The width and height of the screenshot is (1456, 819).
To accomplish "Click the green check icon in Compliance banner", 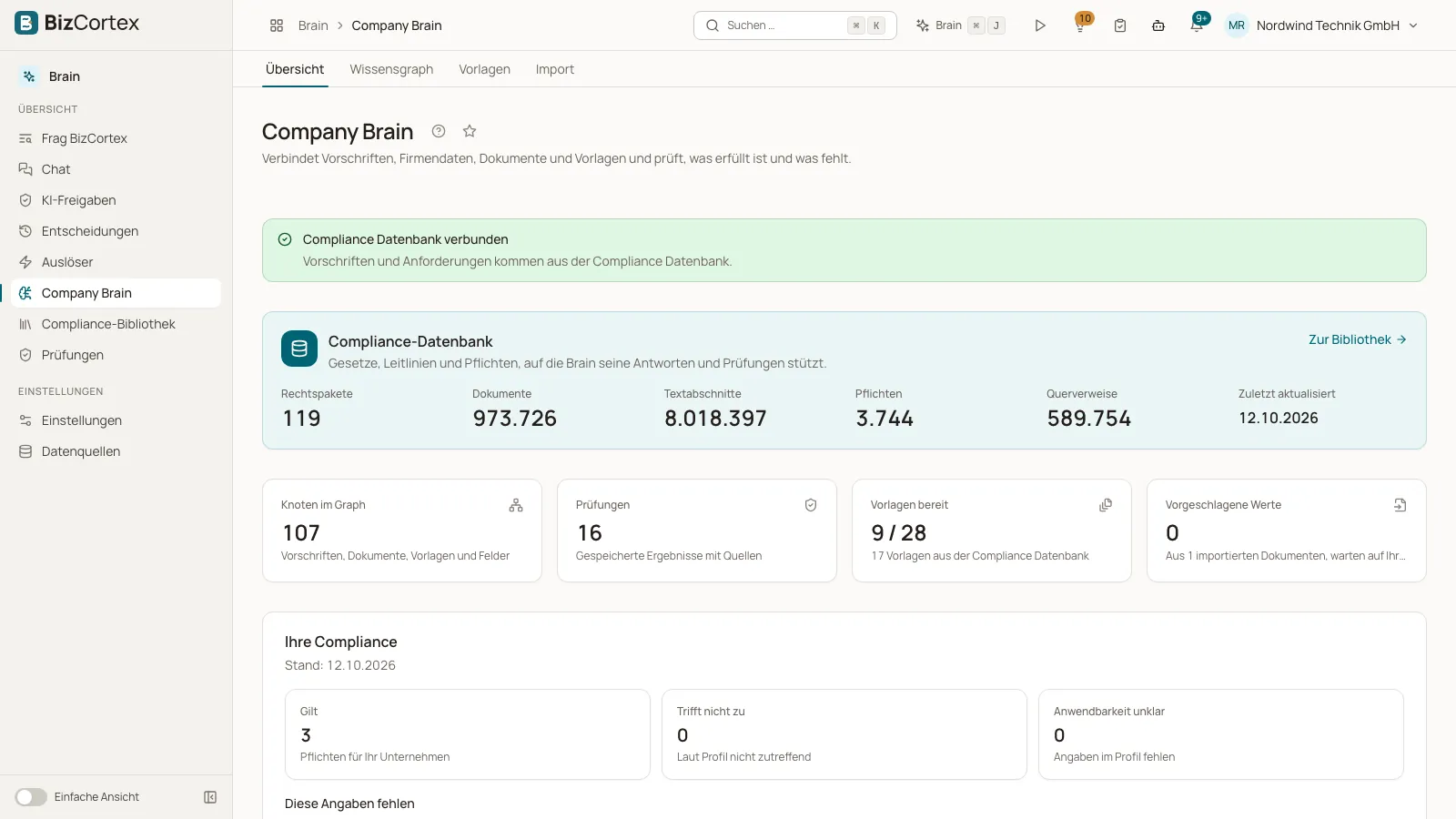I will point(285,239).
